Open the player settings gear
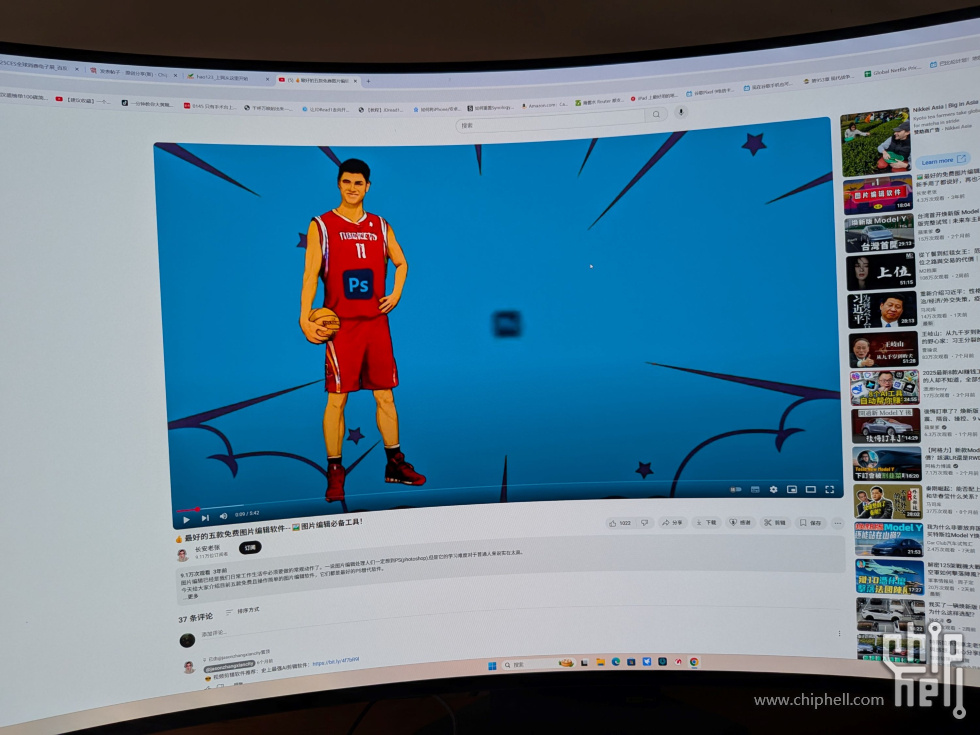This screenshot has width=980, height=735. [773, 489]
